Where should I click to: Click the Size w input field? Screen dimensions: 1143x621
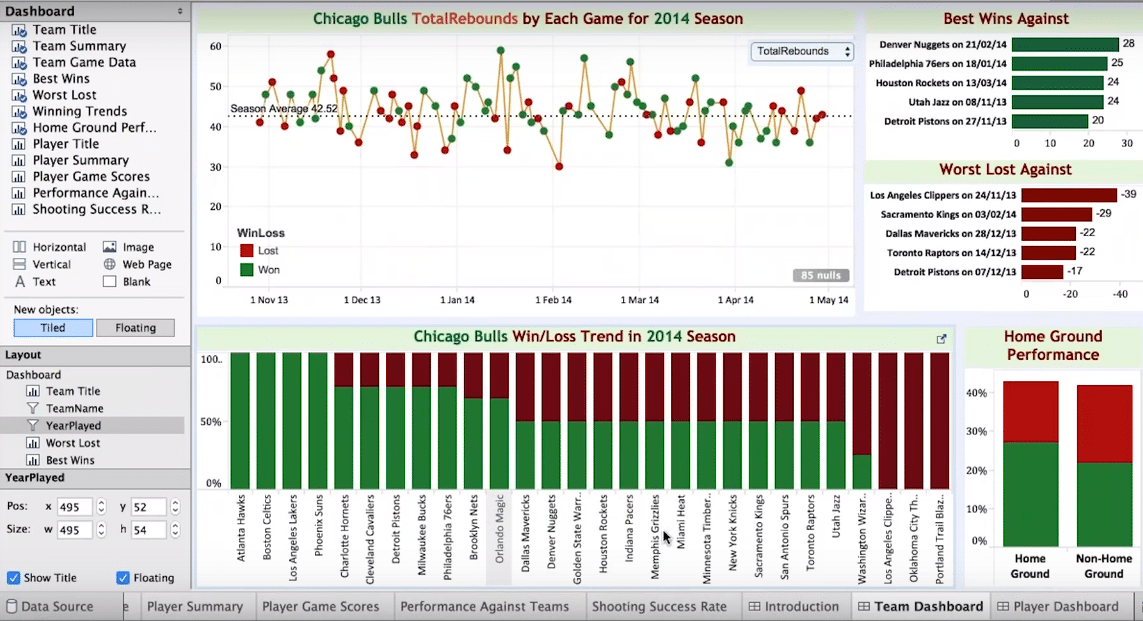point(74,530)
